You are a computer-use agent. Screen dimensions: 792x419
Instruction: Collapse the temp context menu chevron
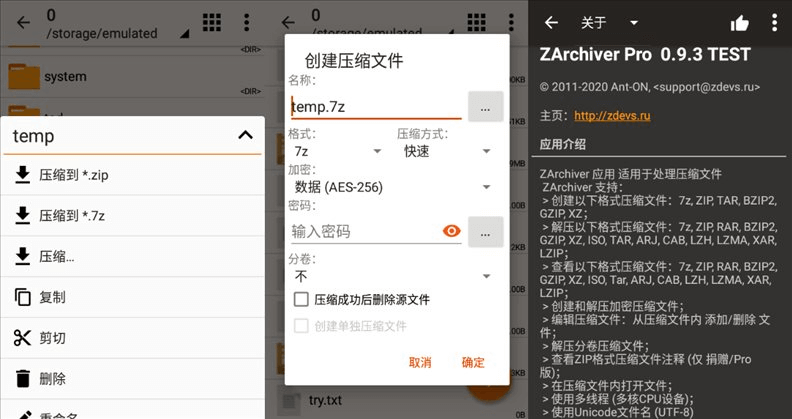pyautogui.click(x=245, y=136)
